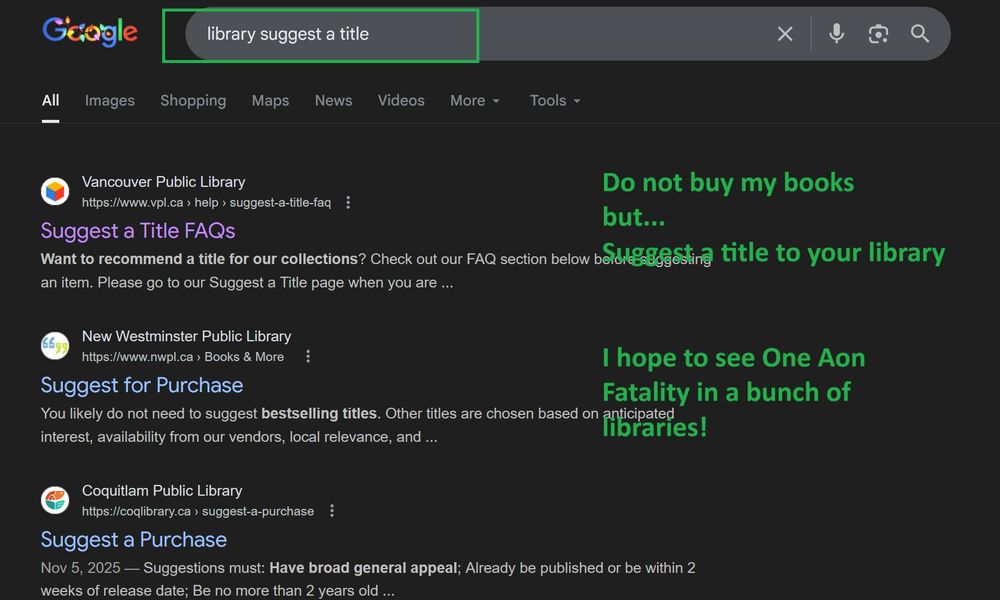Expand the Tools dropdown
Image resolution: width=1000 pixels, height=600 pixels.
[x=555, y=100]
